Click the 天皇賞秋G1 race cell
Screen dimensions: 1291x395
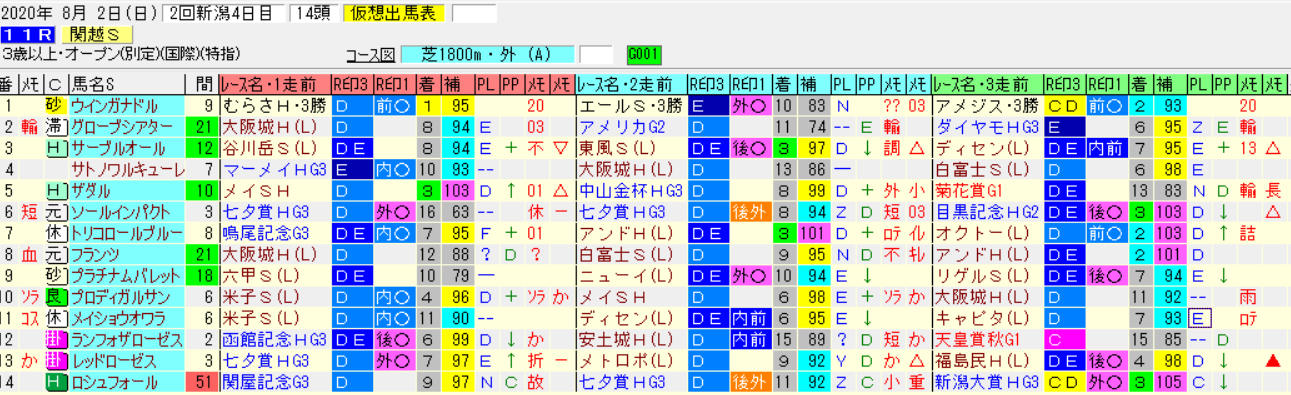click(x=988, y=339)
